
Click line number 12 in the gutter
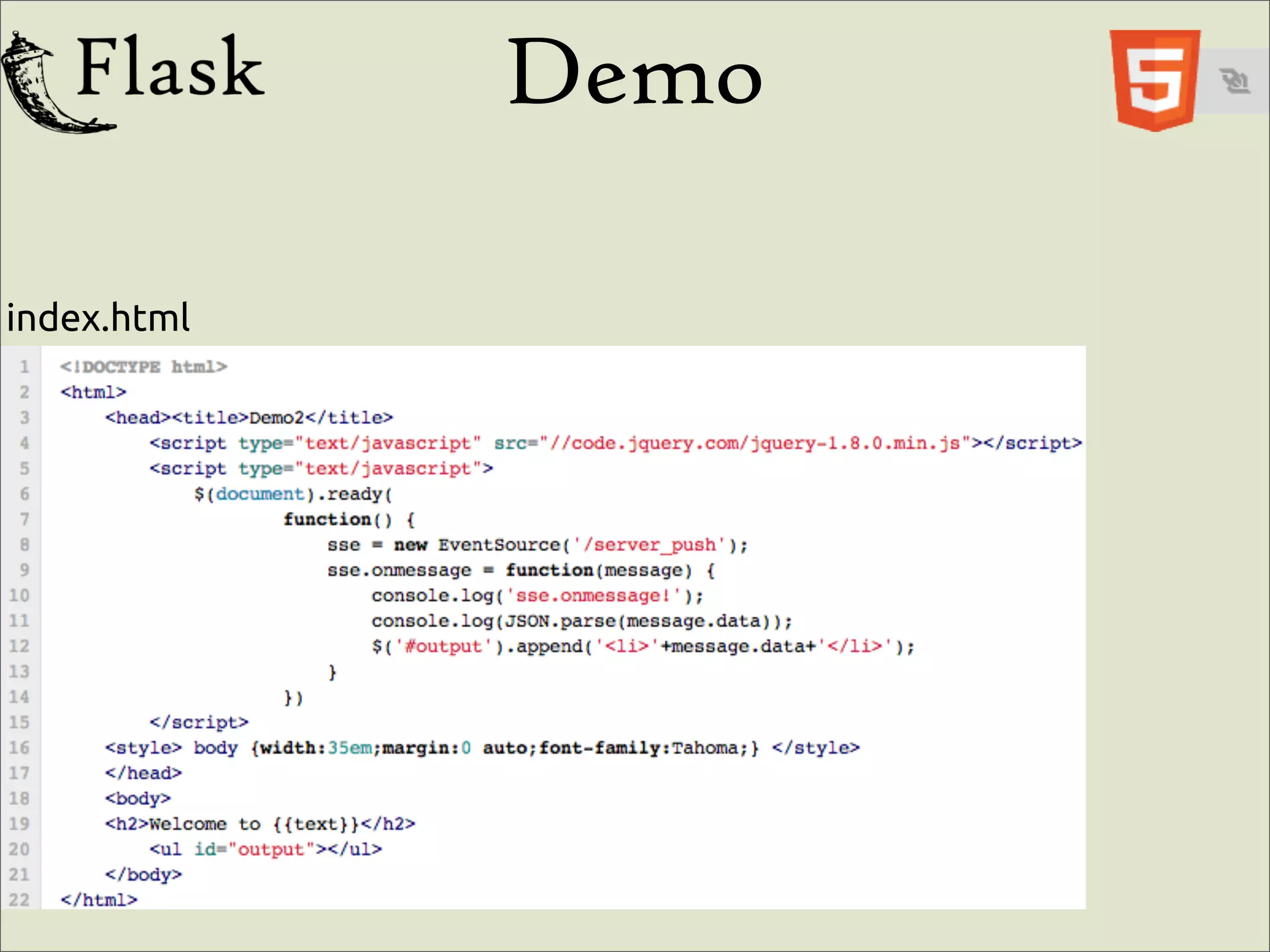coord(19,646)
